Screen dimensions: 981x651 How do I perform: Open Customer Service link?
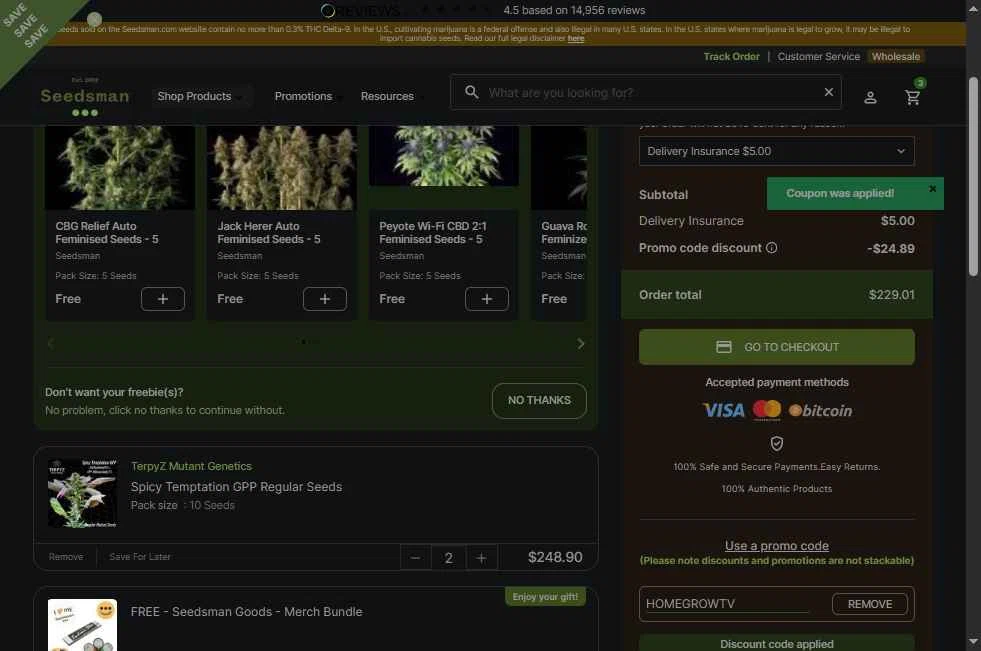[x=818, y=56]
